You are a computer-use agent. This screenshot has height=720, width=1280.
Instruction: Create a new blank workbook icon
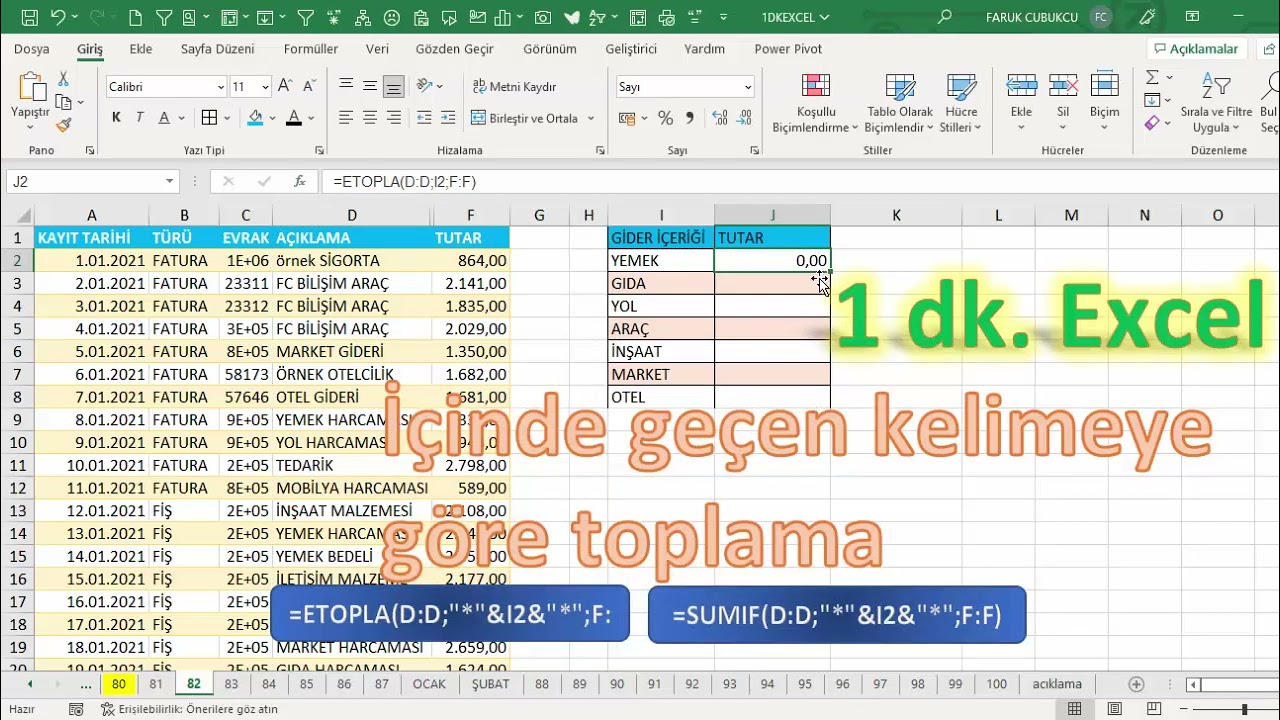(x=136, y=17)
